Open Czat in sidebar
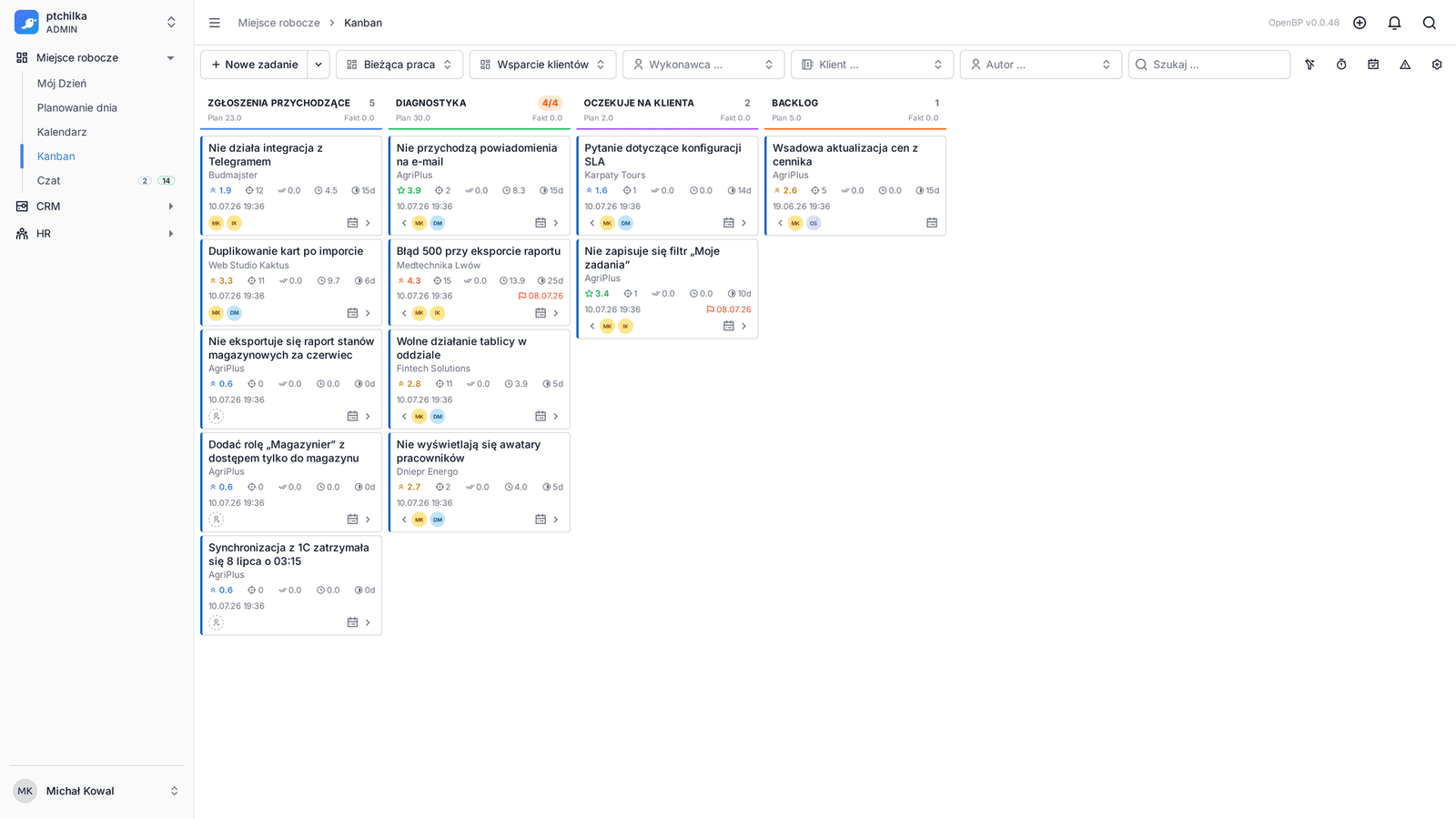Viewport: 1456px width, 819px height. pyautogui.click(x=49, y=180)
